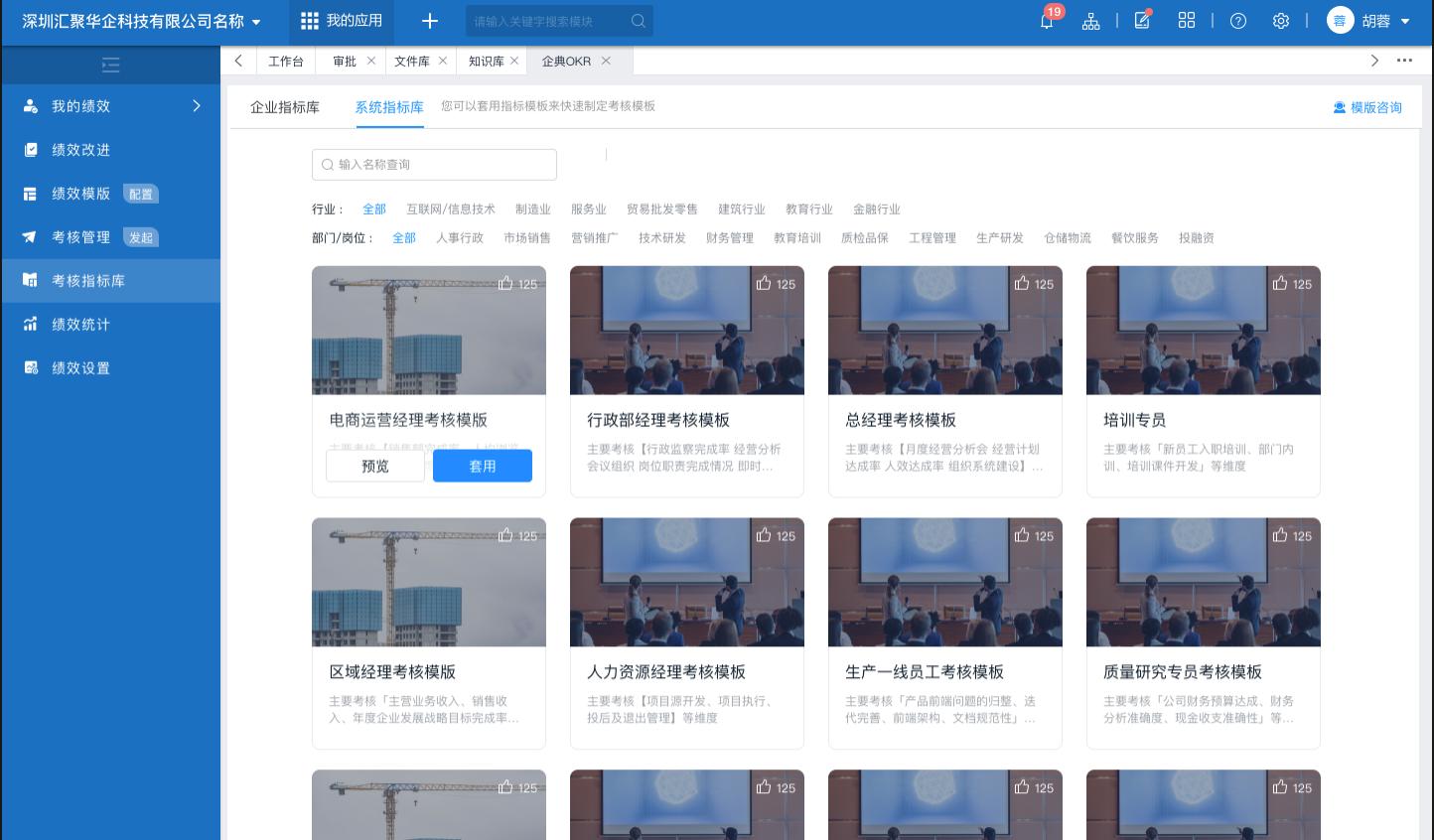The width and height of the screenshot is (1434, 840).
Task: Click the 输入名称查询 search field
Action: pyautogui.click(x=434, y=165)
